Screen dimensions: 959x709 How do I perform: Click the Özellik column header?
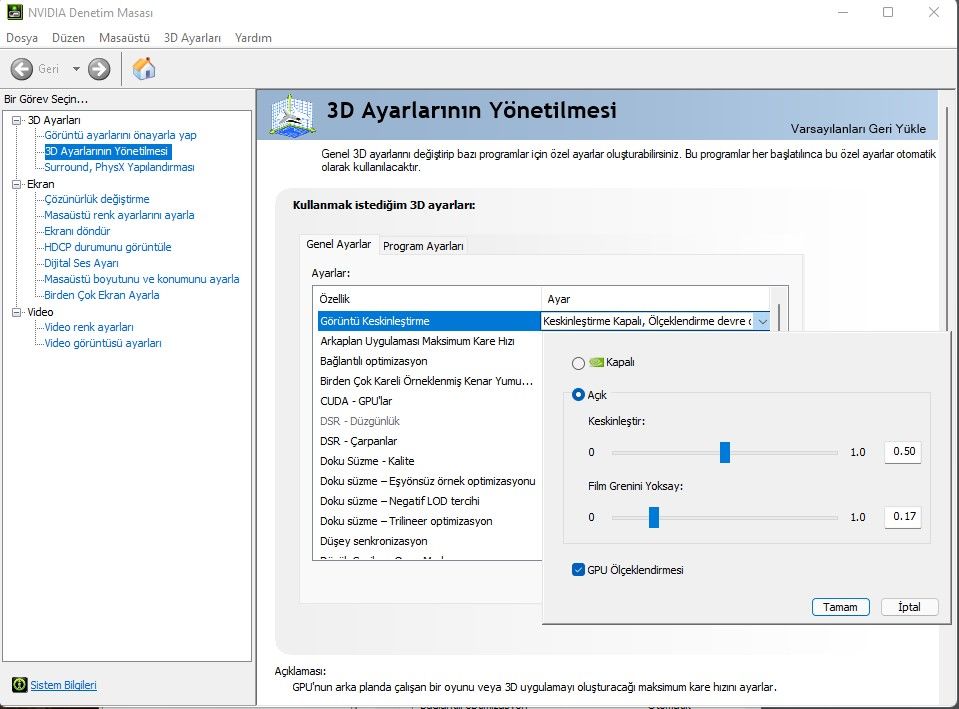(x=427, y=299)
